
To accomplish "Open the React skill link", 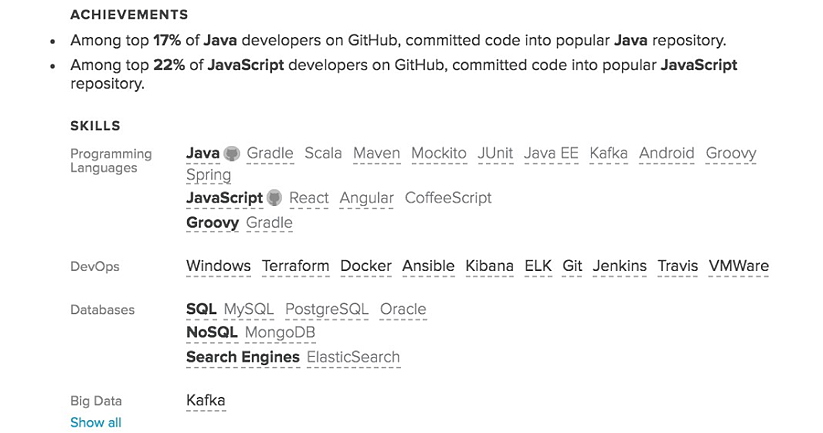I will 309,198.
